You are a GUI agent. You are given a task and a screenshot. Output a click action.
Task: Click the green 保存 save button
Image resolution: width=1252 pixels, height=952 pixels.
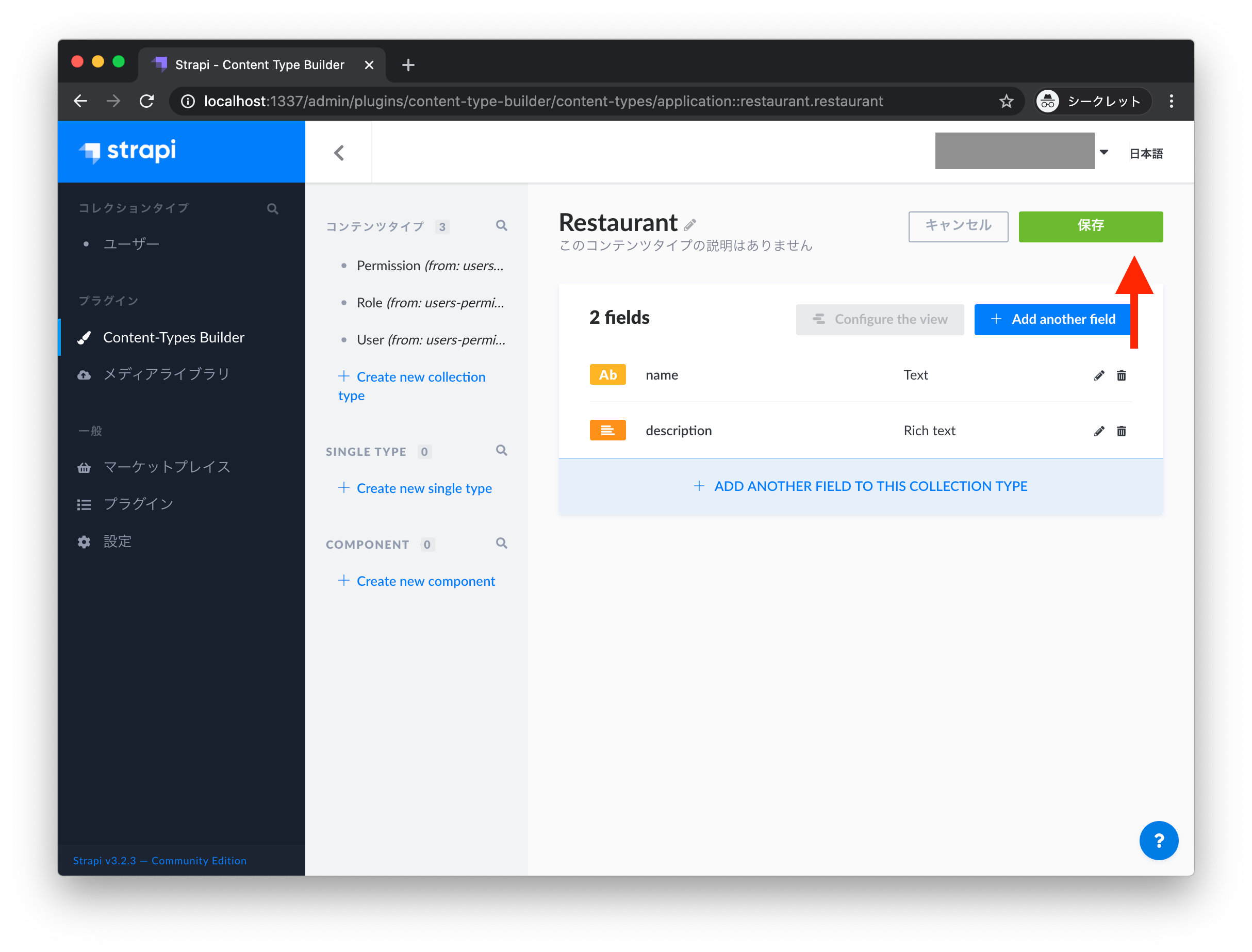pyautogui.click(x=1090, y=226)
